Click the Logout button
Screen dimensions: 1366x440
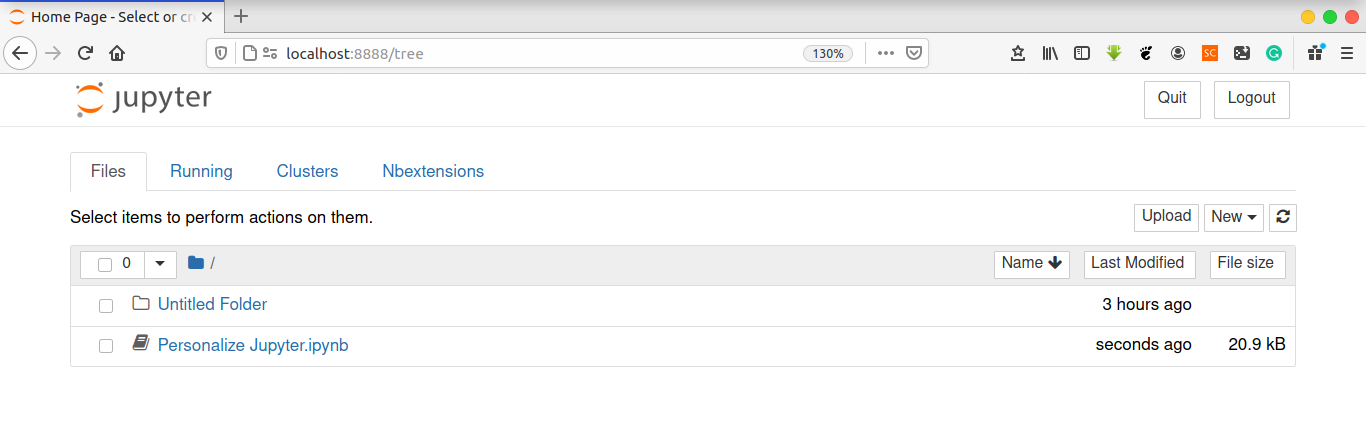tap(1251, 98)
